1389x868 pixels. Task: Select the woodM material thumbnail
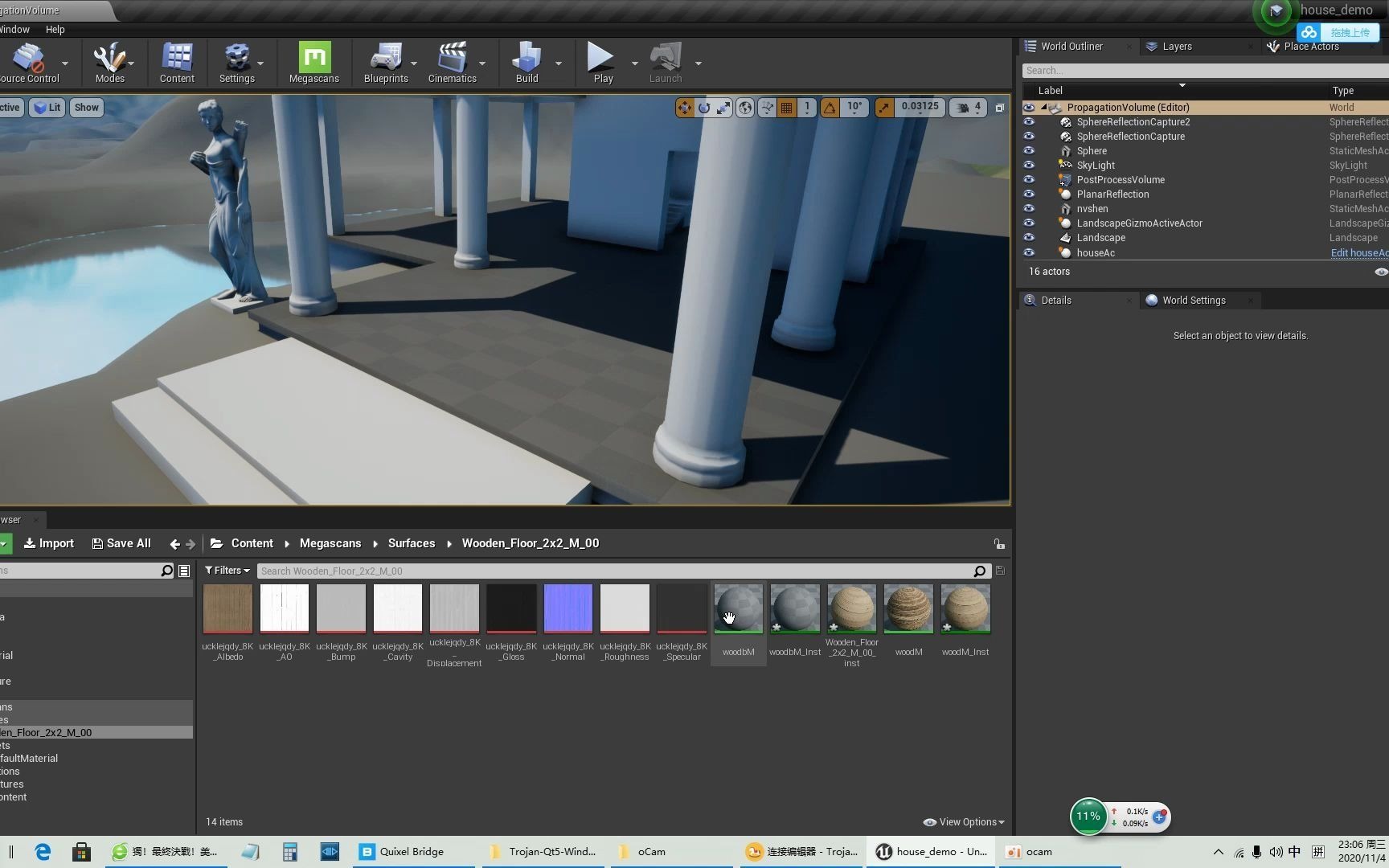pos(908,611)
